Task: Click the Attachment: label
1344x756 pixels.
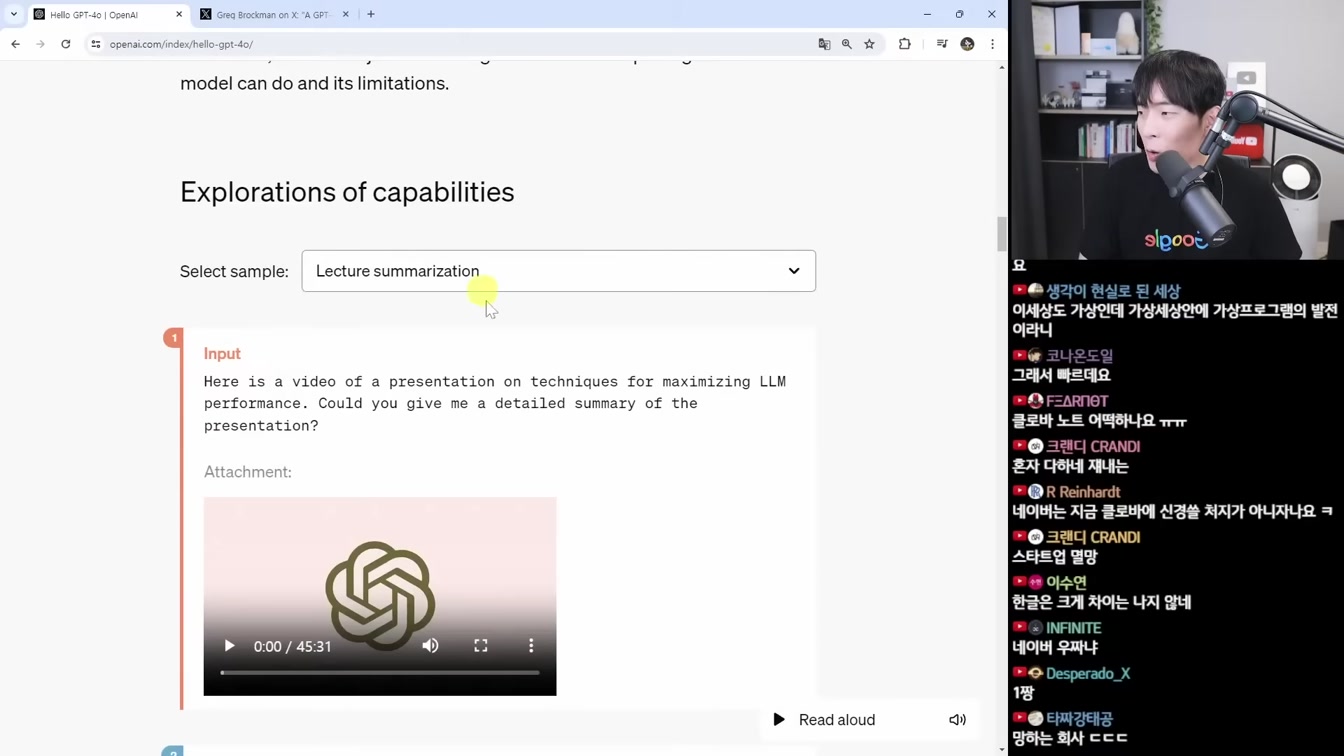Action: [x=248, y=472]
